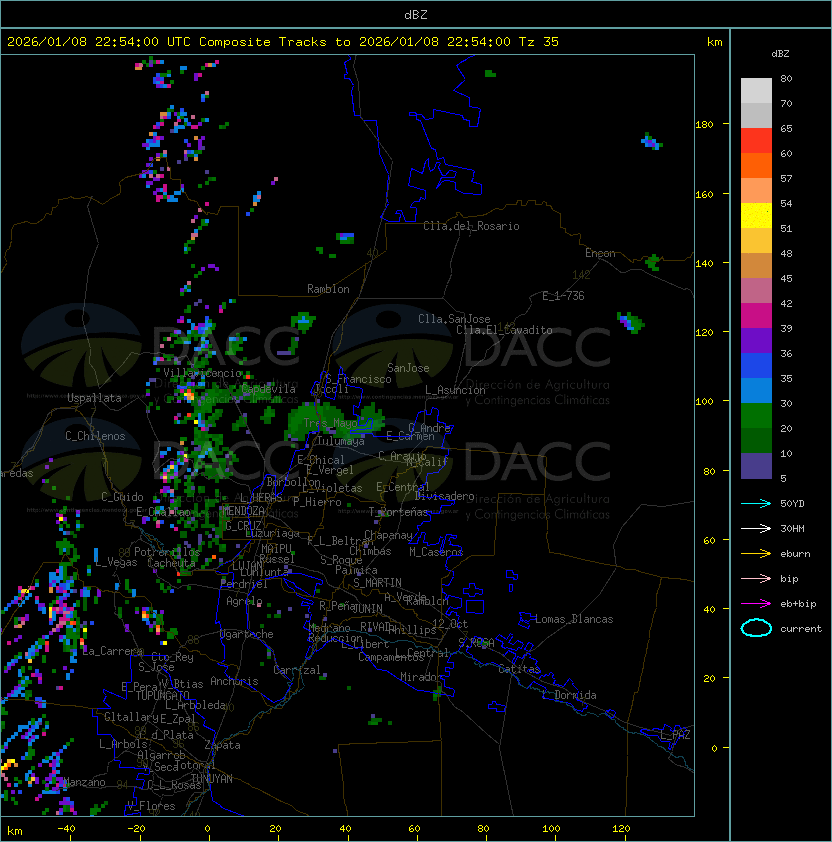Click the isolated blue echo cell in northeast corner
This screenshot has width=832, height=842.
[652, 142]
